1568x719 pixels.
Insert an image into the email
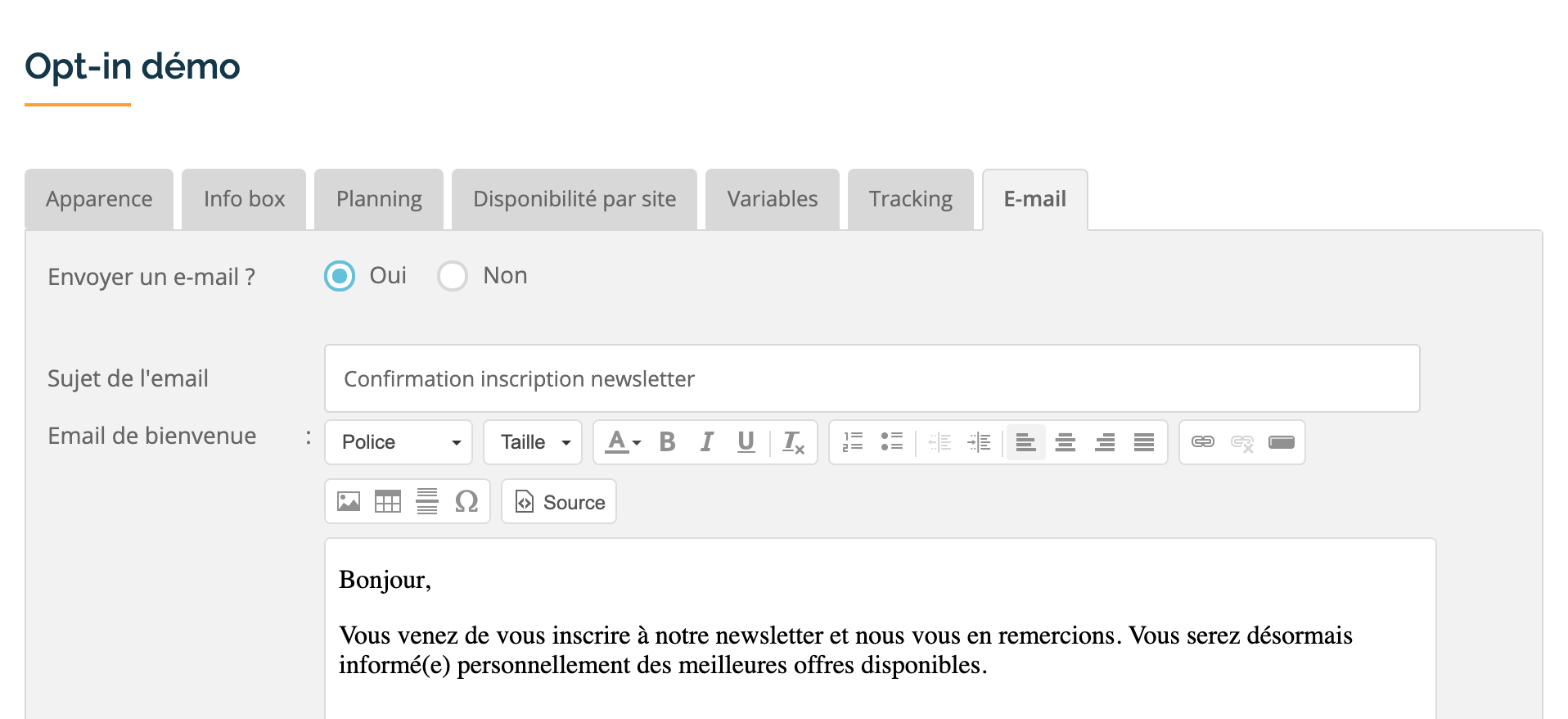click(x=349, y=501)
